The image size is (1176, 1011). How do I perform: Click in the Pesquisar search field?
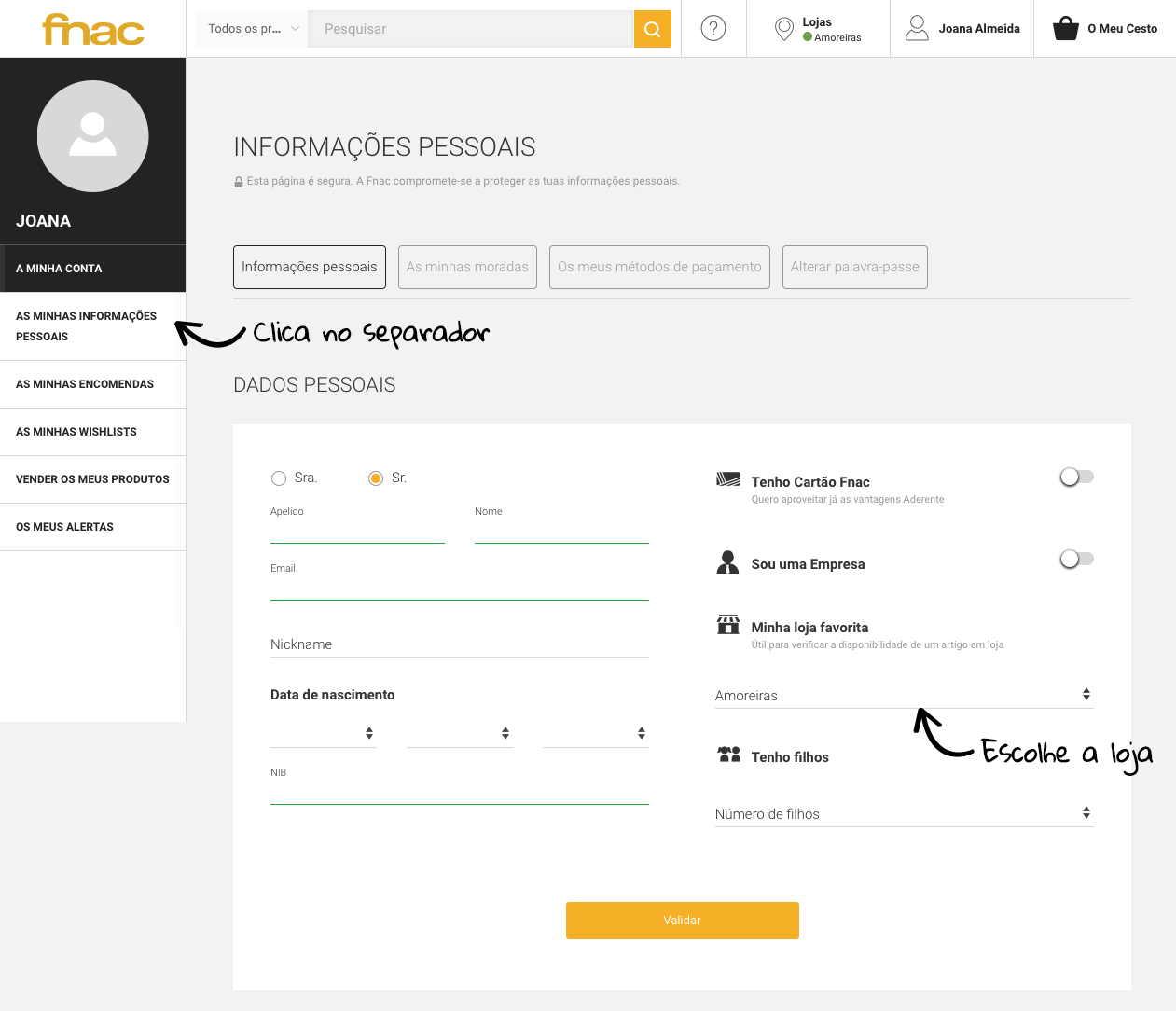[471, 29]
